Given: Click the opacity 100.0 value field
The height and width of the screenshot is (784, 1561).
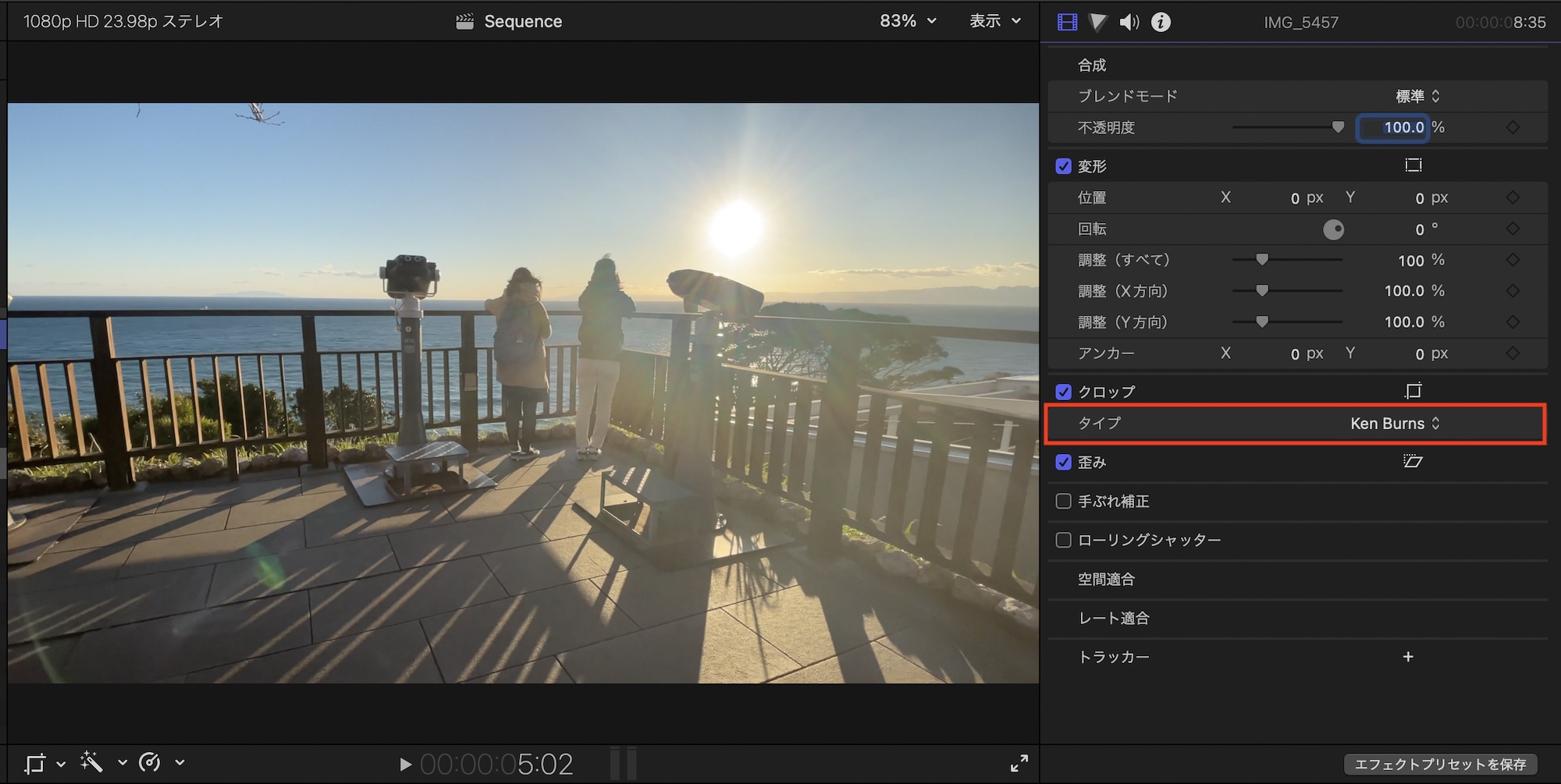Looking at the screenshot, I should 1394,127.
